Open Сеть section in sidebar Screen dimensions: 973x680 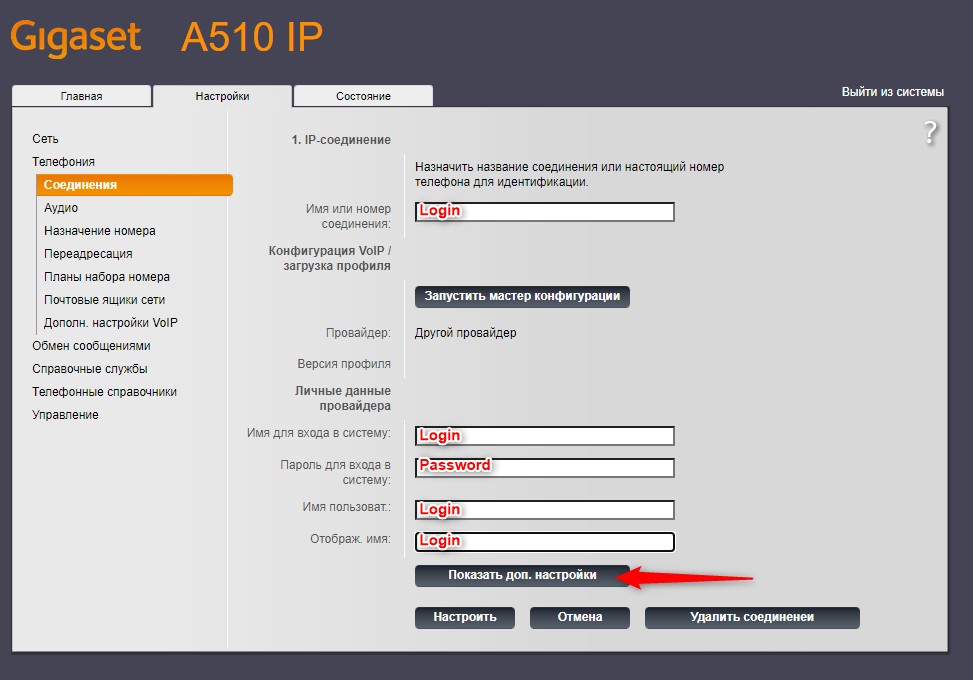coord(45,139)
